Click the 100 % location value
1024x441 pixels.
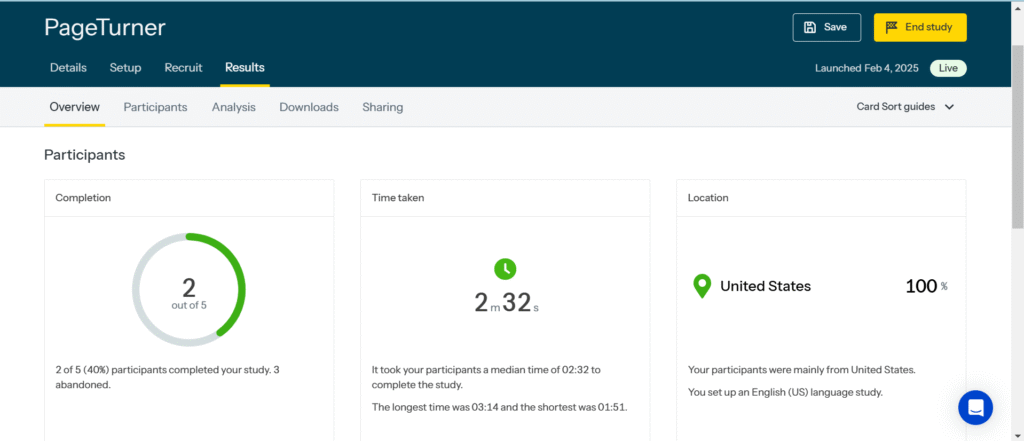pyautogui.click(x=926, y=286)
